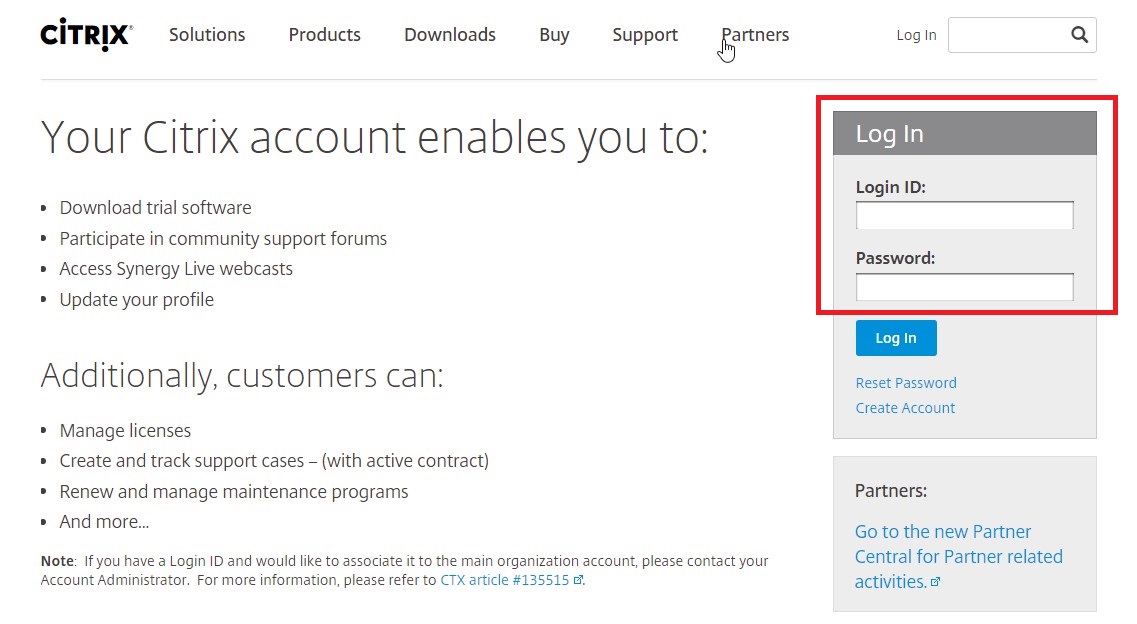The height and width of the screenshot is (624, 1137).
Task: Open the Products menu
Action: 324,35
